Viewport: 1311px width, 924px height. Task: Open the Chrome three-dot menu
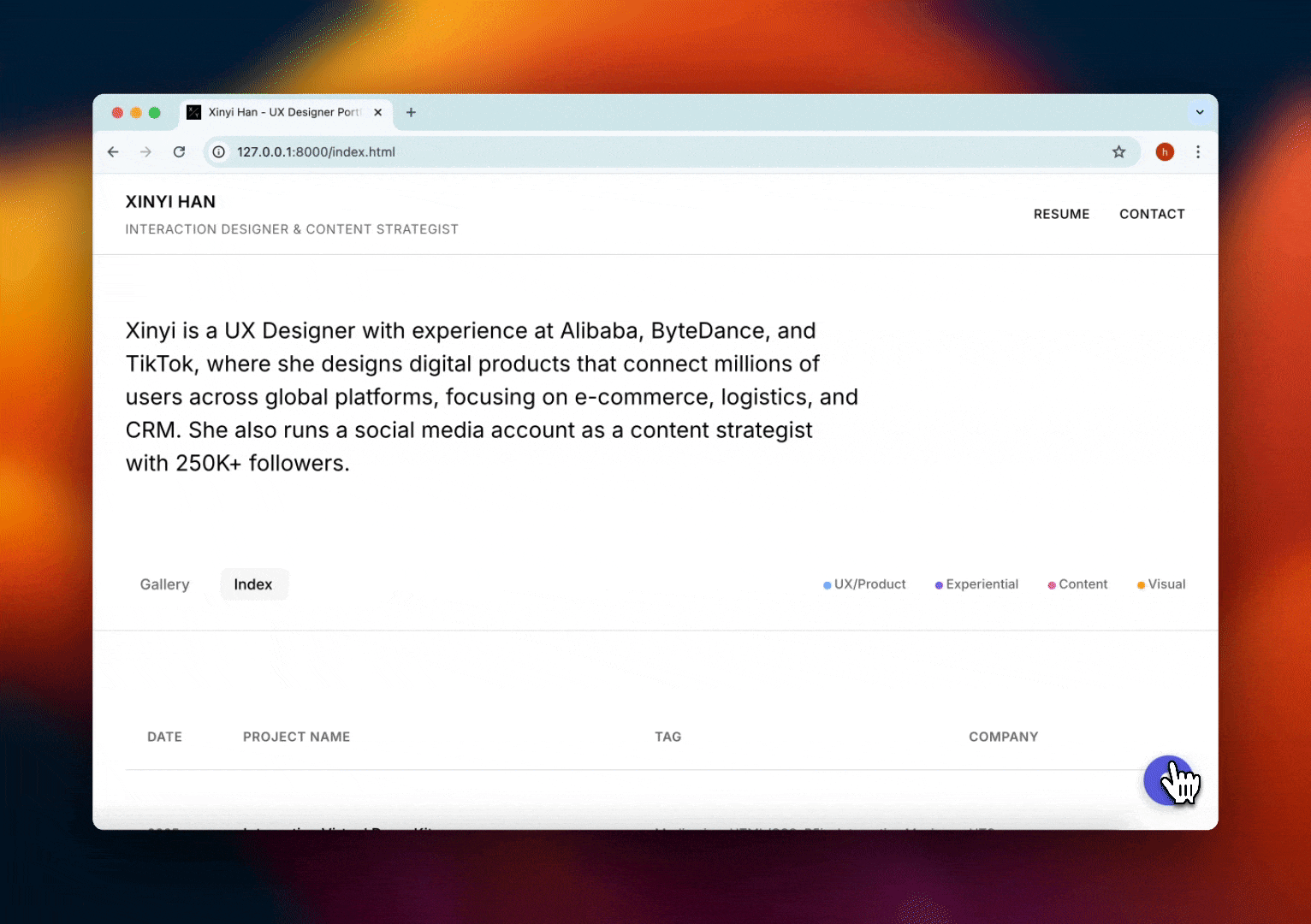pos(1198,152)
